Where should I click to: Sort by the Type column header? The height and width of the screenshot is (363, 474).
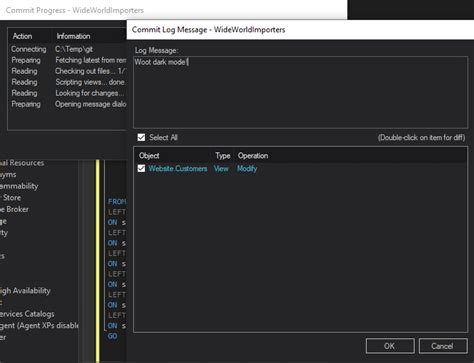pos(223,156)
